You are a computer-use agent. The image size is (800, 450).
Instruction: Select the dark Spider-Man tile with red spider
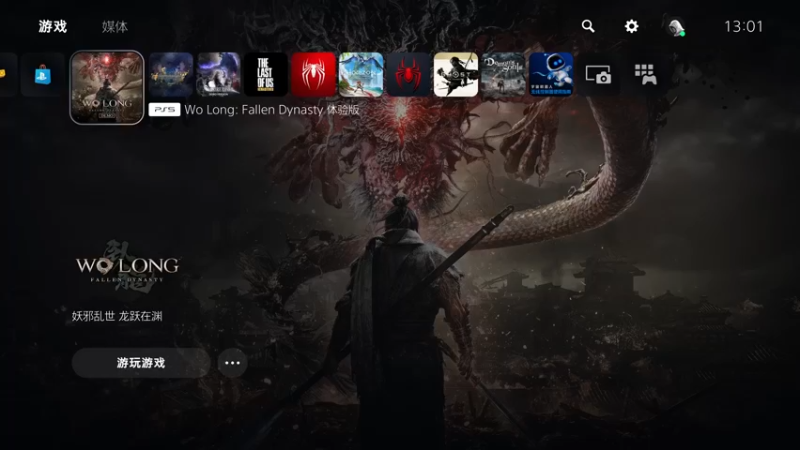[x=408, y=74]
